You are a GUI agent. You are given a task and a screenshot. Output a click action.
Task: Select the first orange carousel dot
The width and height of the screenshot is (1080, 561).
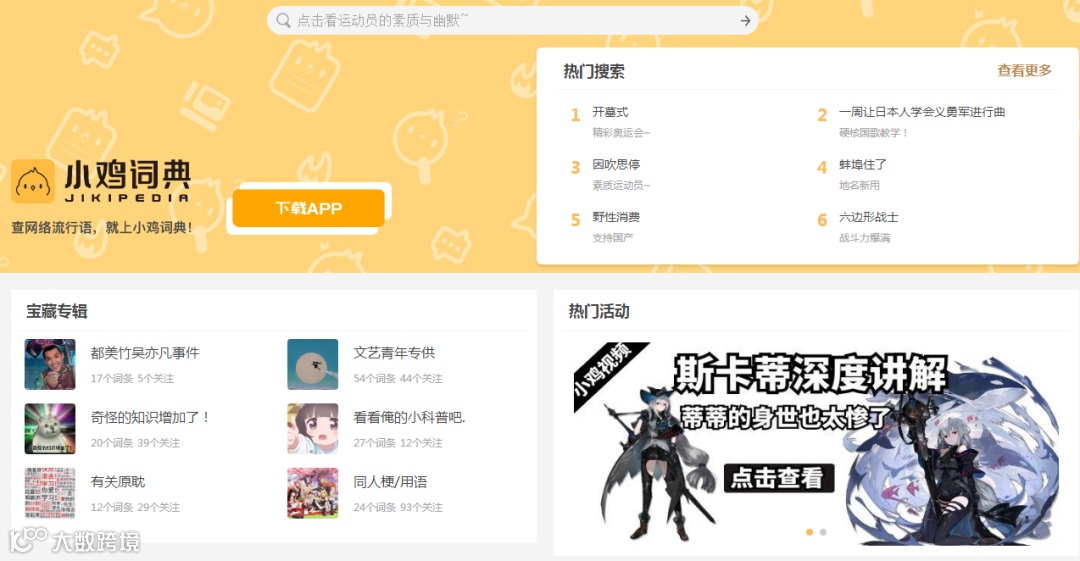[809, 532]
